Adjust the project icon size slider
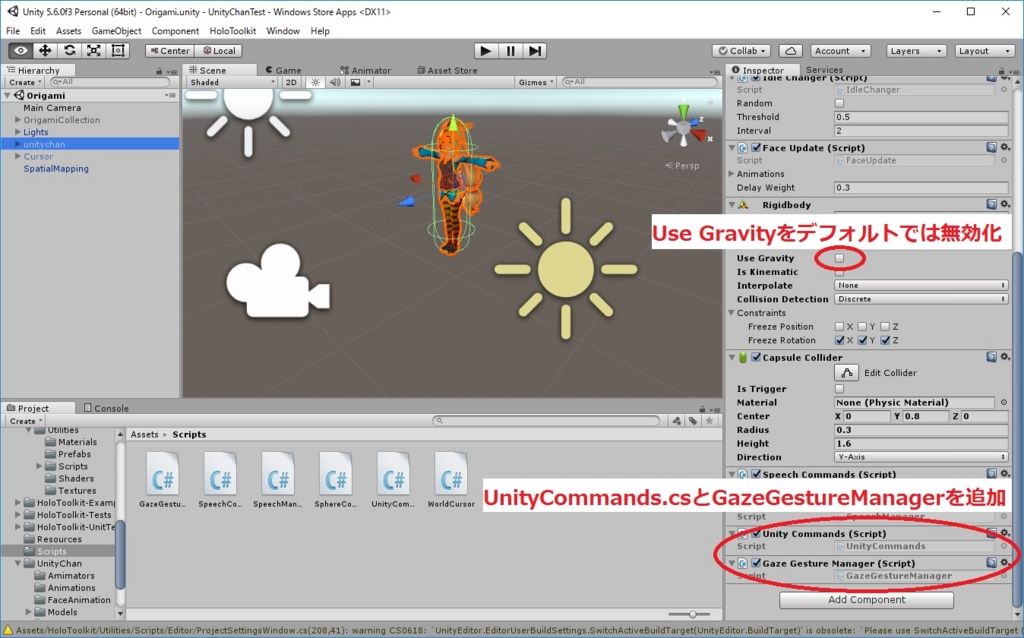 click(691, 614)
